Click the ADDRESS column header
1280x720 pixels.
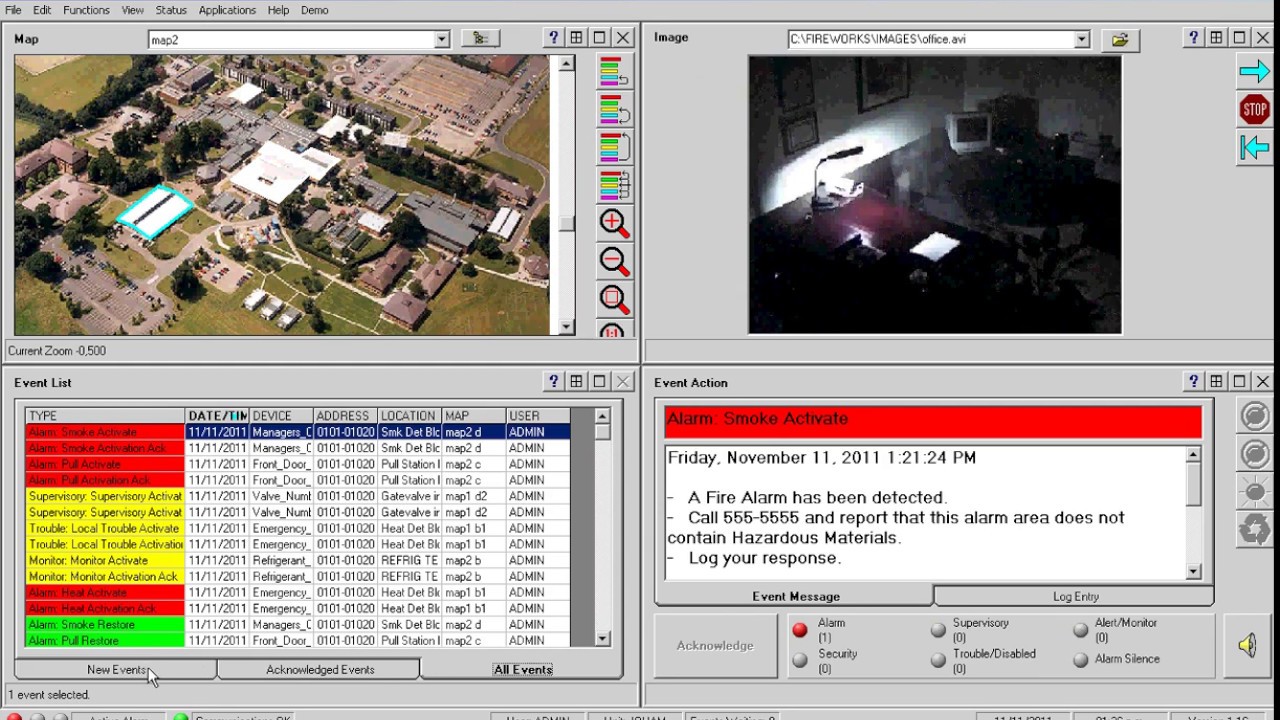coord(345,416)
